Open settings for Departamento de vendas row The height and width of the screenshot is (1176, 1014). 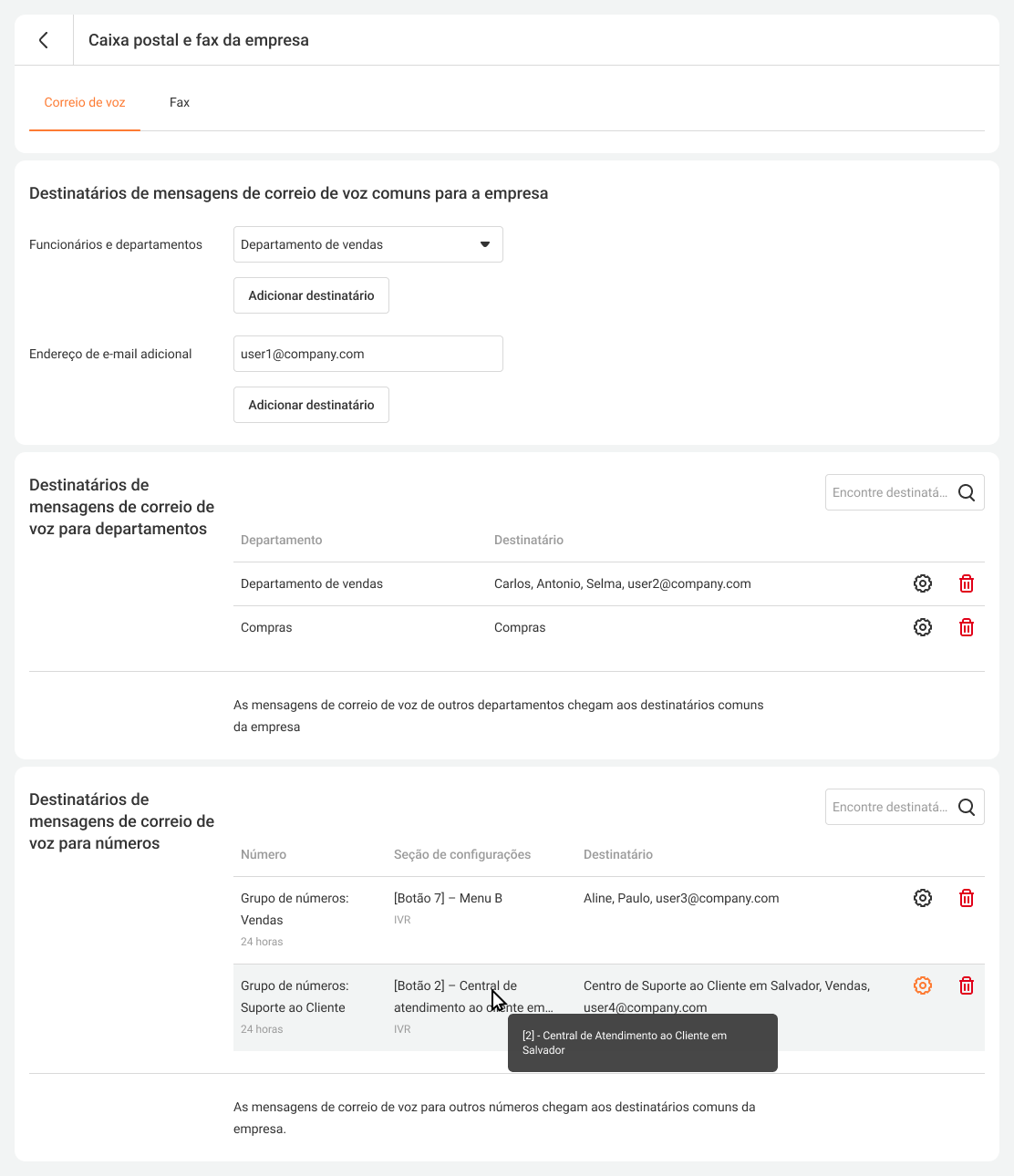(923, 583)
